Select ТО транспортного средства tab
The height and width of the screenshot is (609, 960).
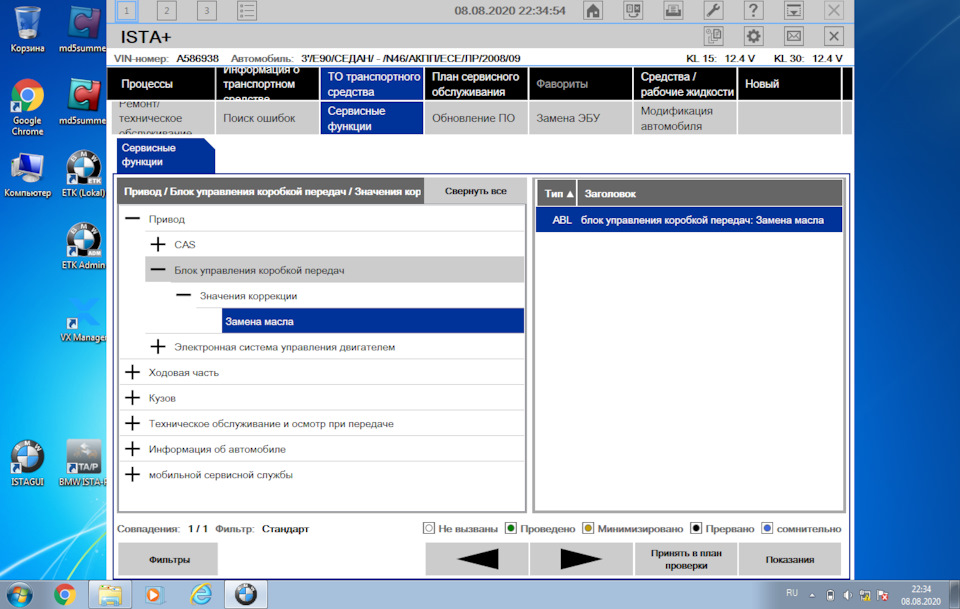click(x=372, y=84)
